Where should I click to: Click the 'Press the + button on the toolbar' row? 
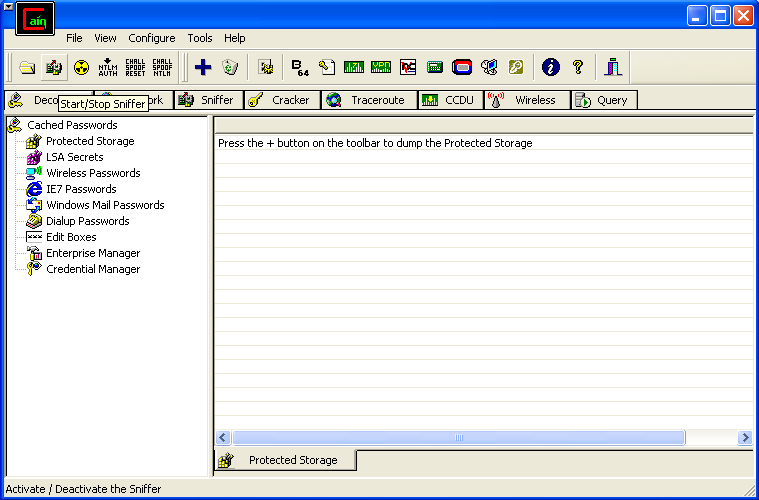(484, 143)
